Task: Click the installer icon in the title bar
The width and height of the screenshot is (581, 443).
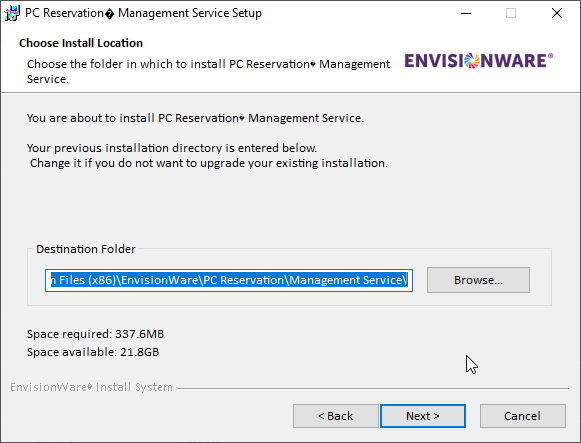Action: click(x=11, y=13)
